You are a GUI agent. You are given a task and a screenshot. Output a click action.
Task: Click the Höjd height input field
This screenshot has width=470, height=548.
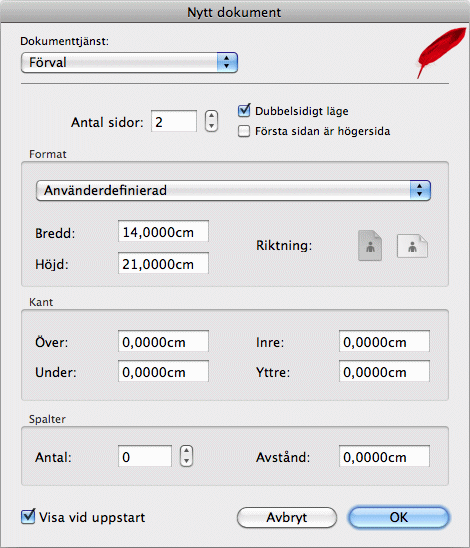click(163, 263)
